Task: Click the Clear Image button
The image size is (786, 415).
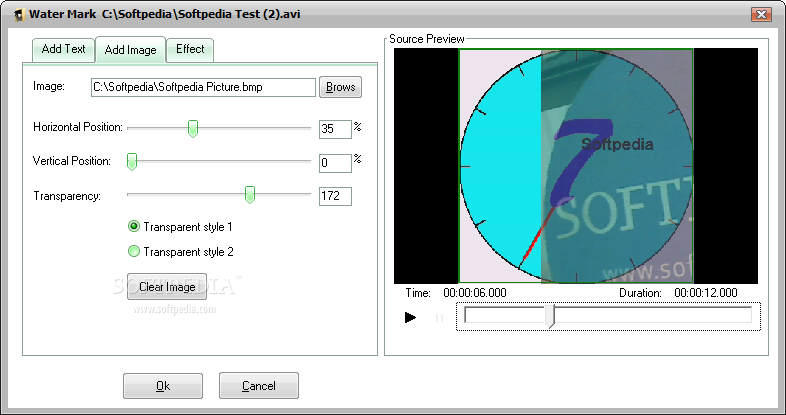Action: point(167,287)
